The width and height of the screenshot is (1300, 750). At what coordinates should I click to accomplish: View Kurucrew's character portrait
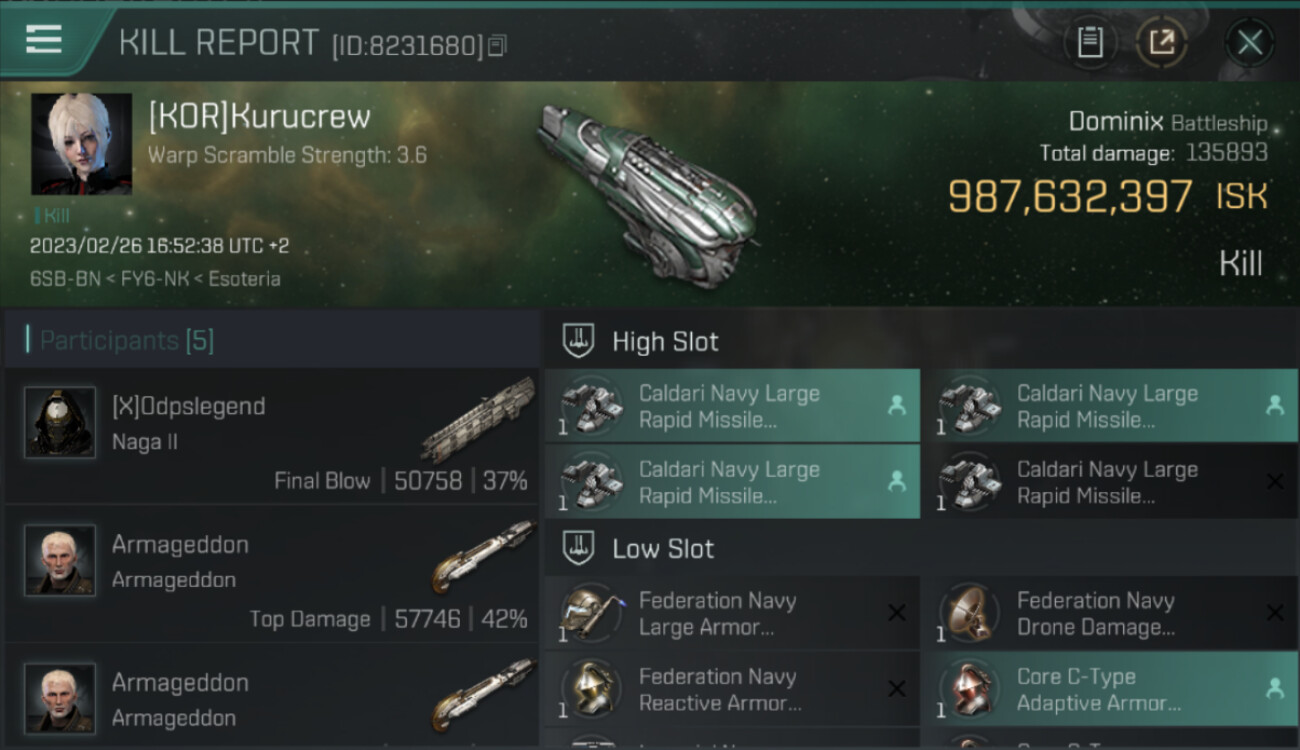(x=81, y=144)
